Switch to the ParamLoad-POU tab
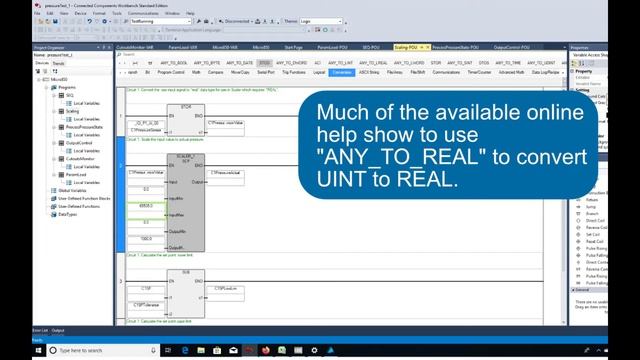Screen dimensions: 640x360 (332, 47)
